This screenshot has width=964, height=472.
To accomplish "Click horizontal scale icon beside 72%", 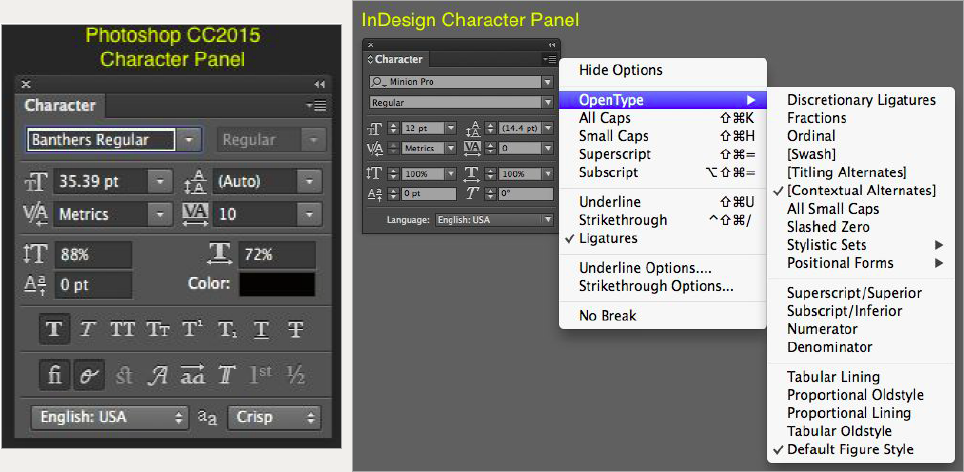I will point(219,253).
